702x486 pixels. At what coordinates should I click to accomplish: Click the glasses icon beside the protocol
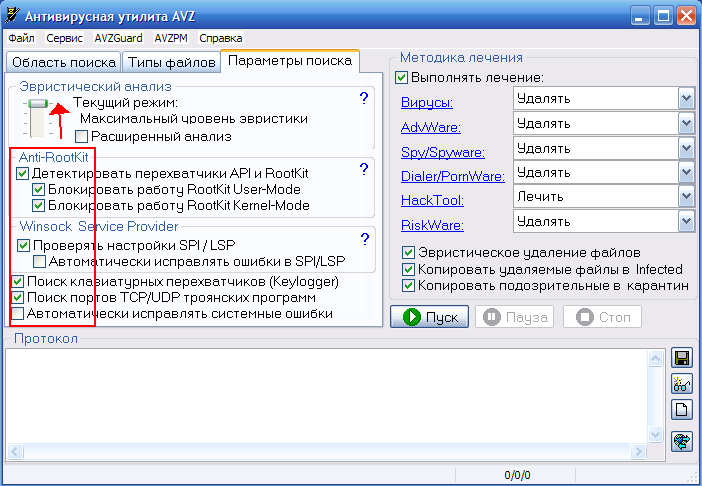(x=681, y=384)
